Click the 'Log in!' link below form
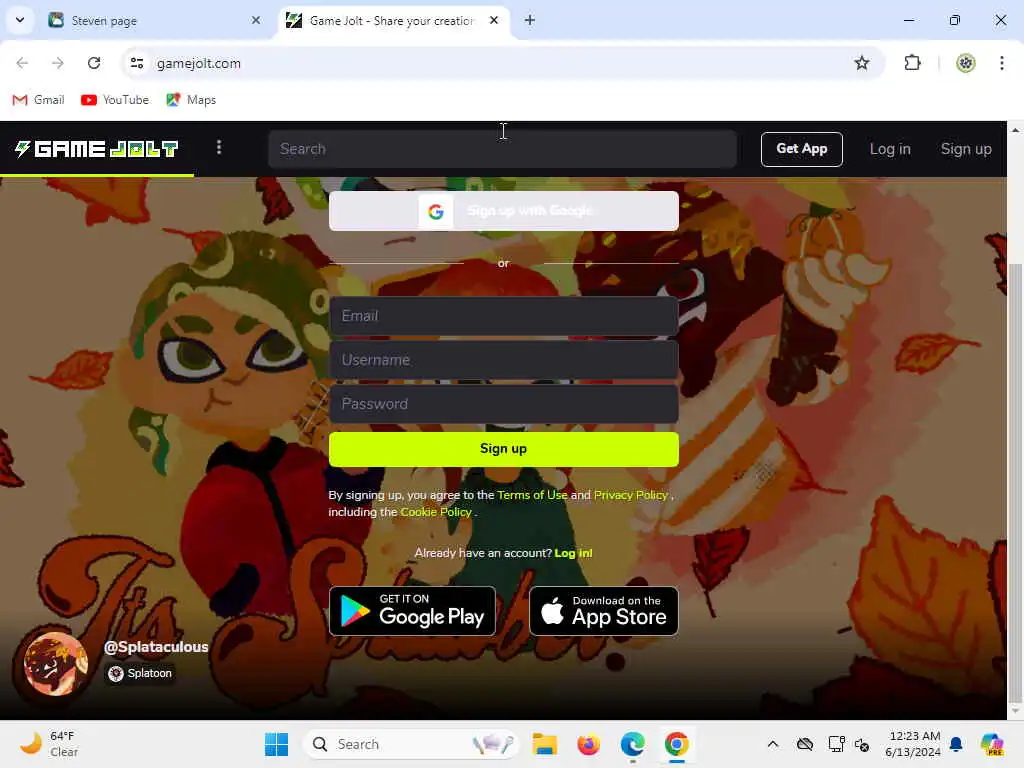 point(573,553)
